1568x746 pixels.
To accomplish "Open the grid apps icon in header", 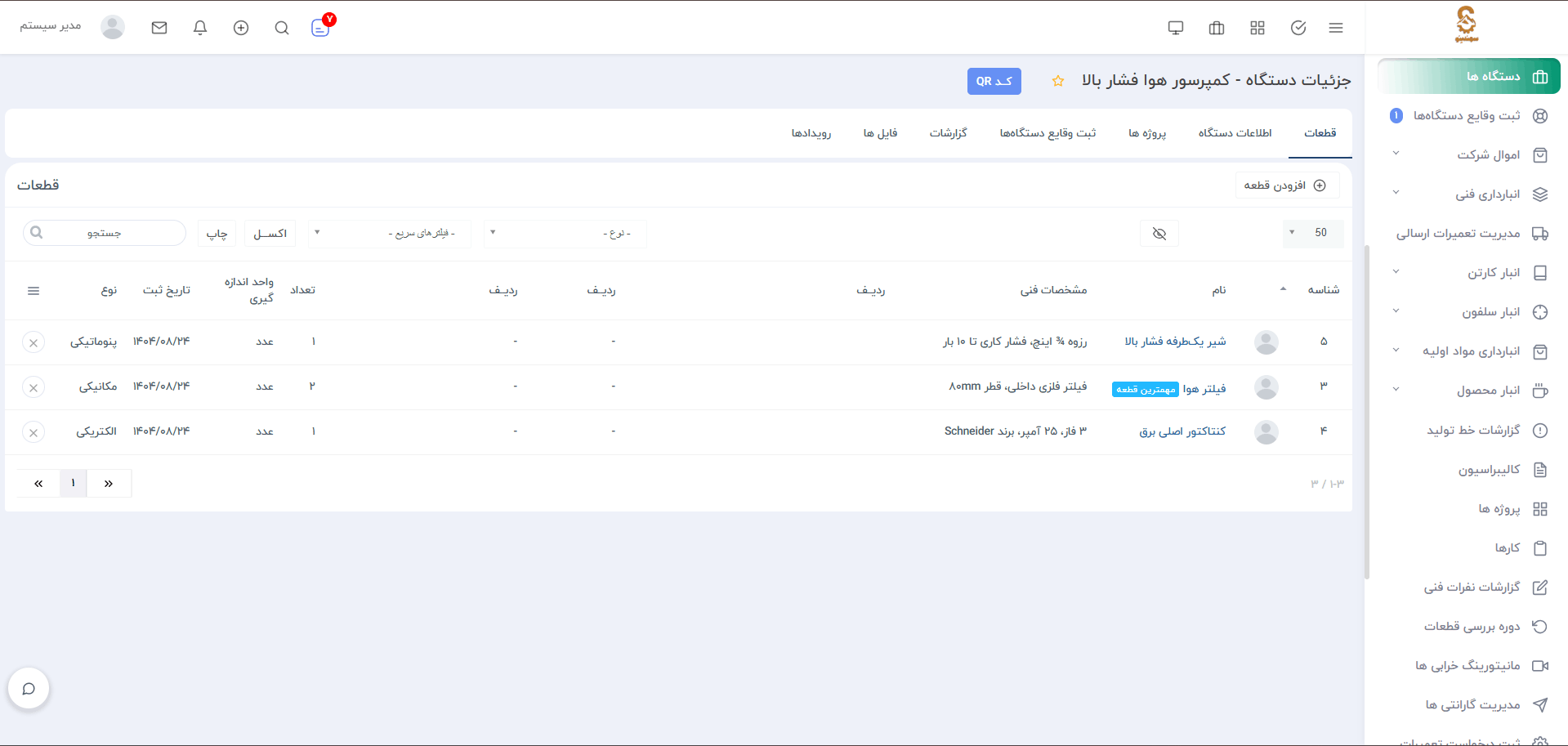I will (1258, 28).
